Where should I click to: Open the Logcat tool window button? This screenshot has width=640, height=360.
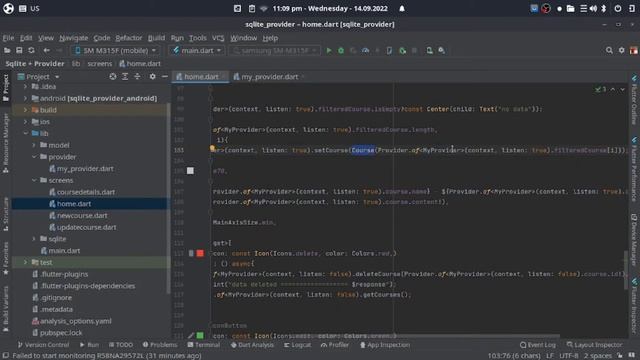pyautogui.click(x=297, y=345)
